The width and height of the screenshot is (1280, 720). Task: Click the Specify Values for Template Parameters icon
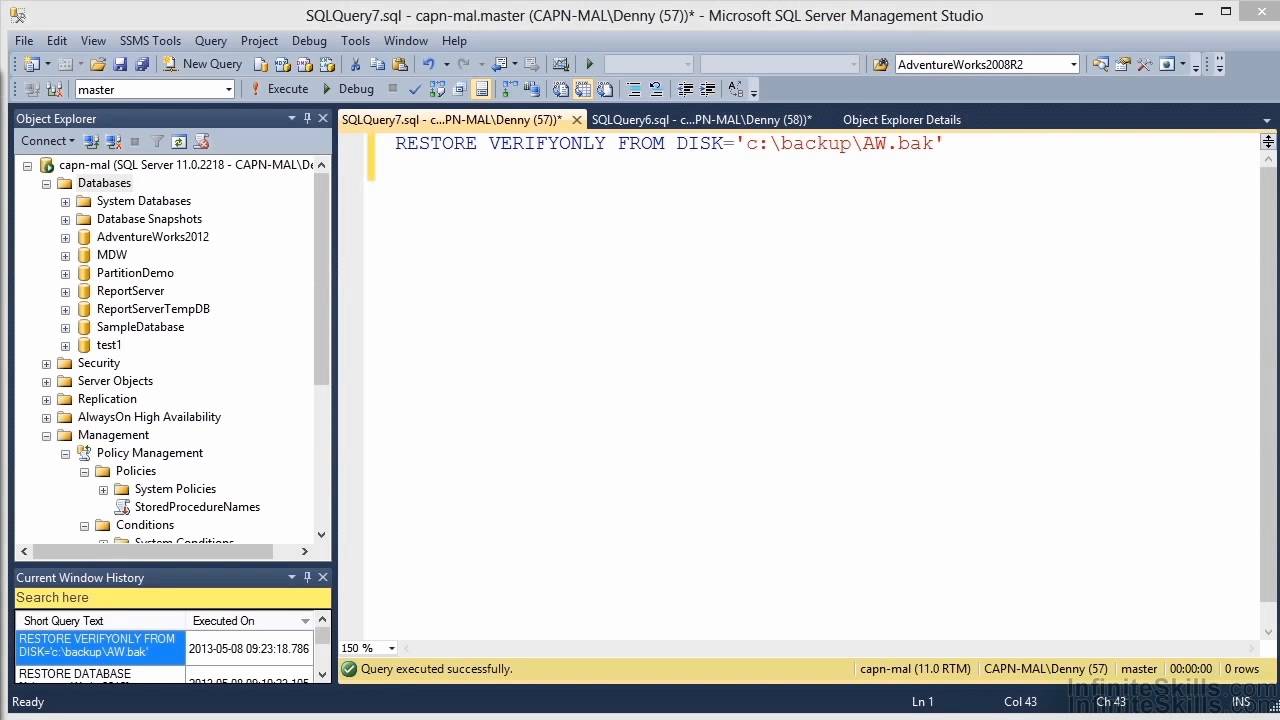pyautogui.click(x=736, y=89)
